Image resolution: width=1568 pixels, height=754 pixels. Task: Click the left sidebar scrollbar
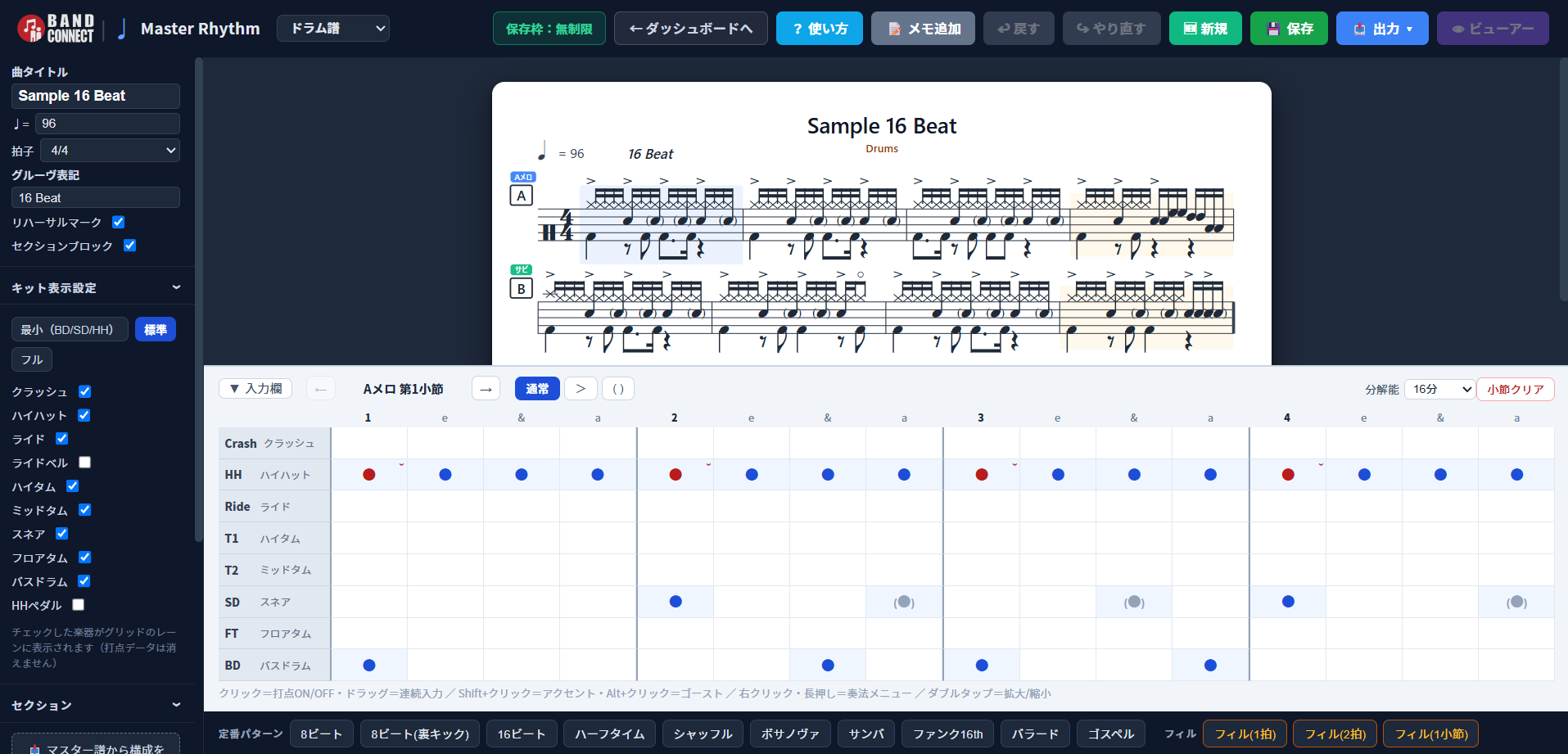pyautogui.click(x=198, y=299)
